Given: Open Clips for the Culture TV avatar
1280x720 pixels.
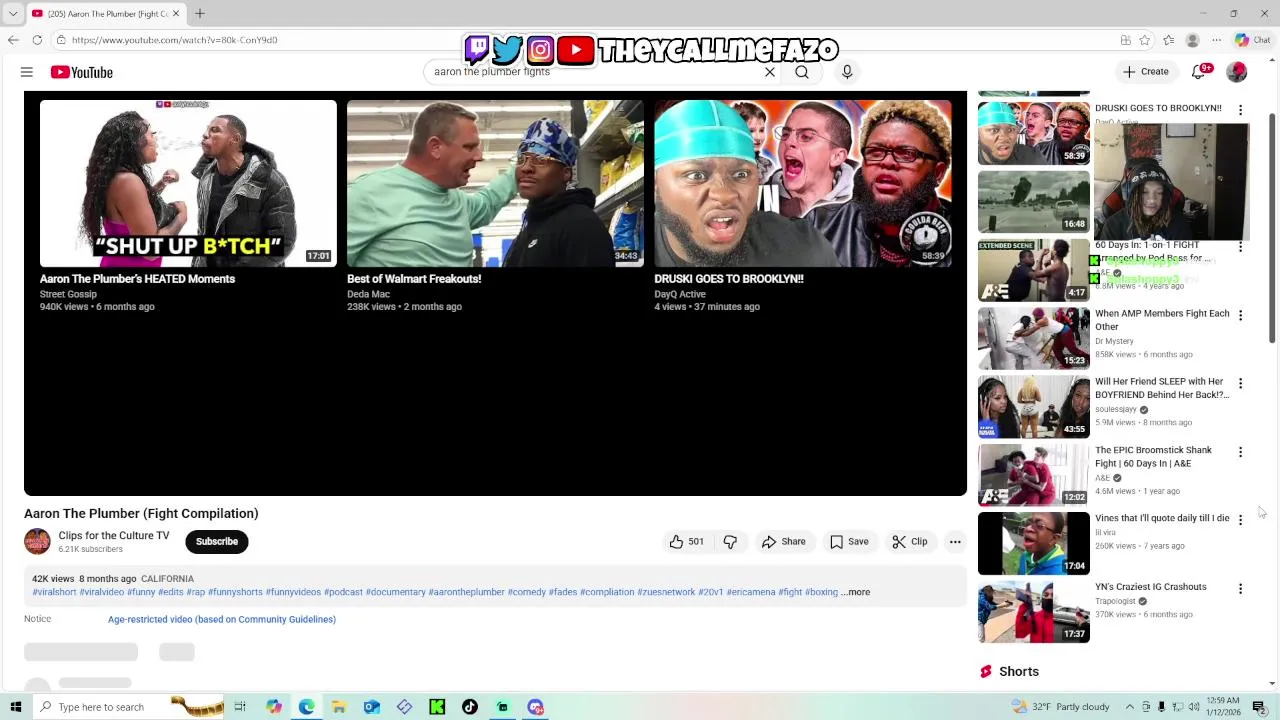Looking at the screenshot, I should tap(37, 541).
